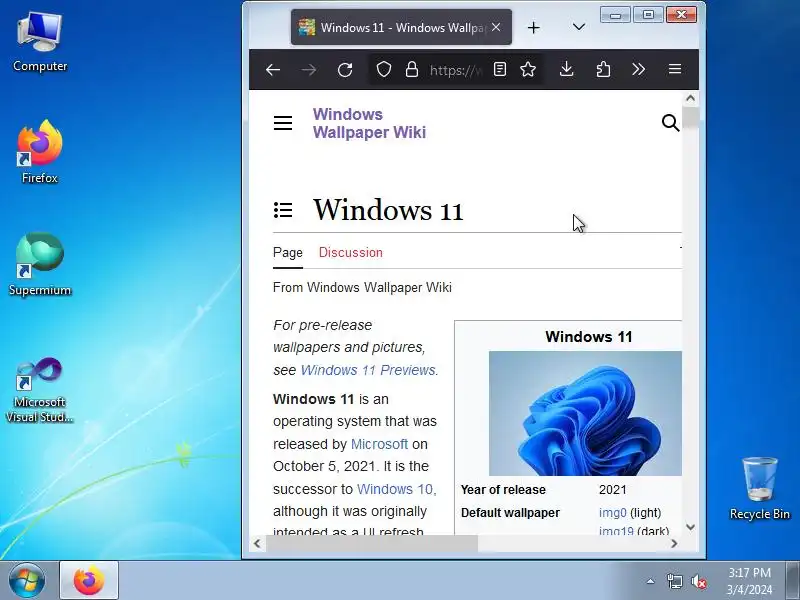Open the muted volume tray icon
The image size is (800, 600).
tap(698, 581)
